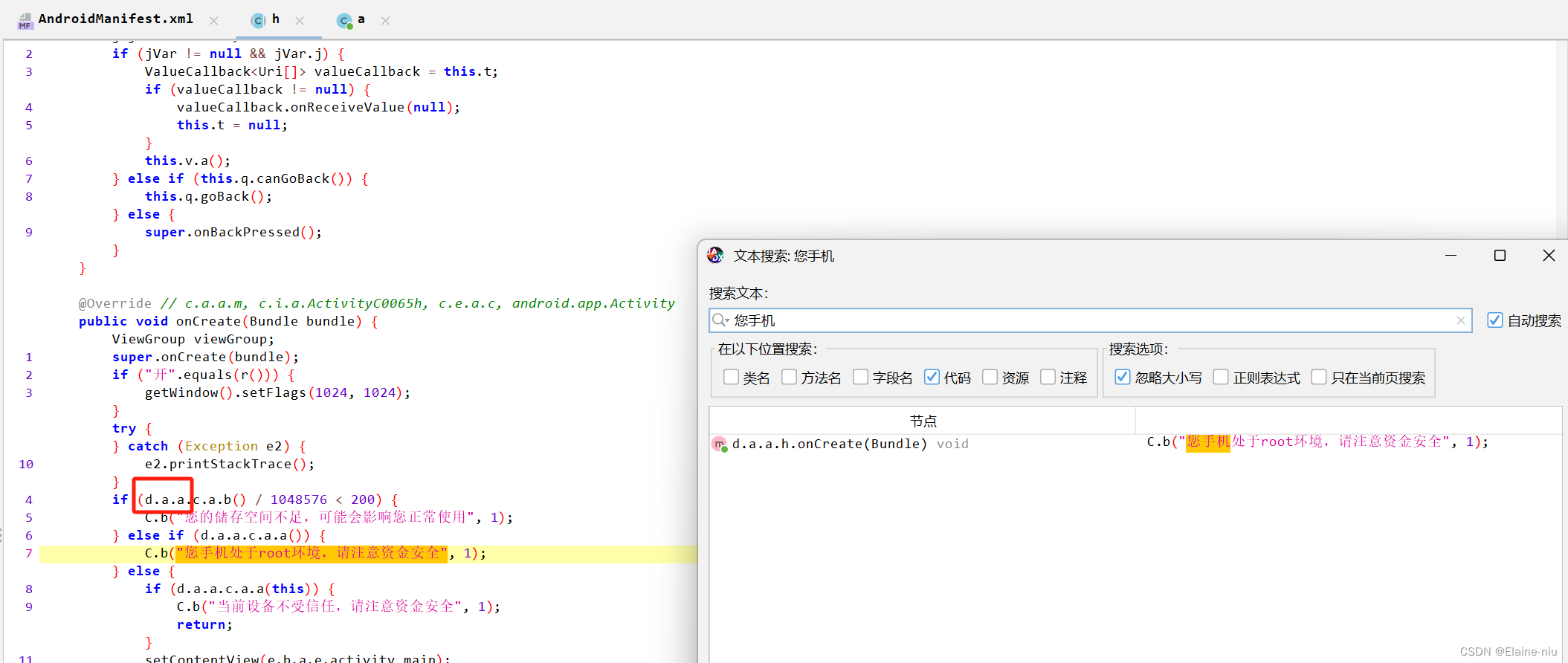The height and width of the screenshot is (663, 1568).
Task: Switch to the a class tab
Action: pyautogui.click(x=361, y=19)
